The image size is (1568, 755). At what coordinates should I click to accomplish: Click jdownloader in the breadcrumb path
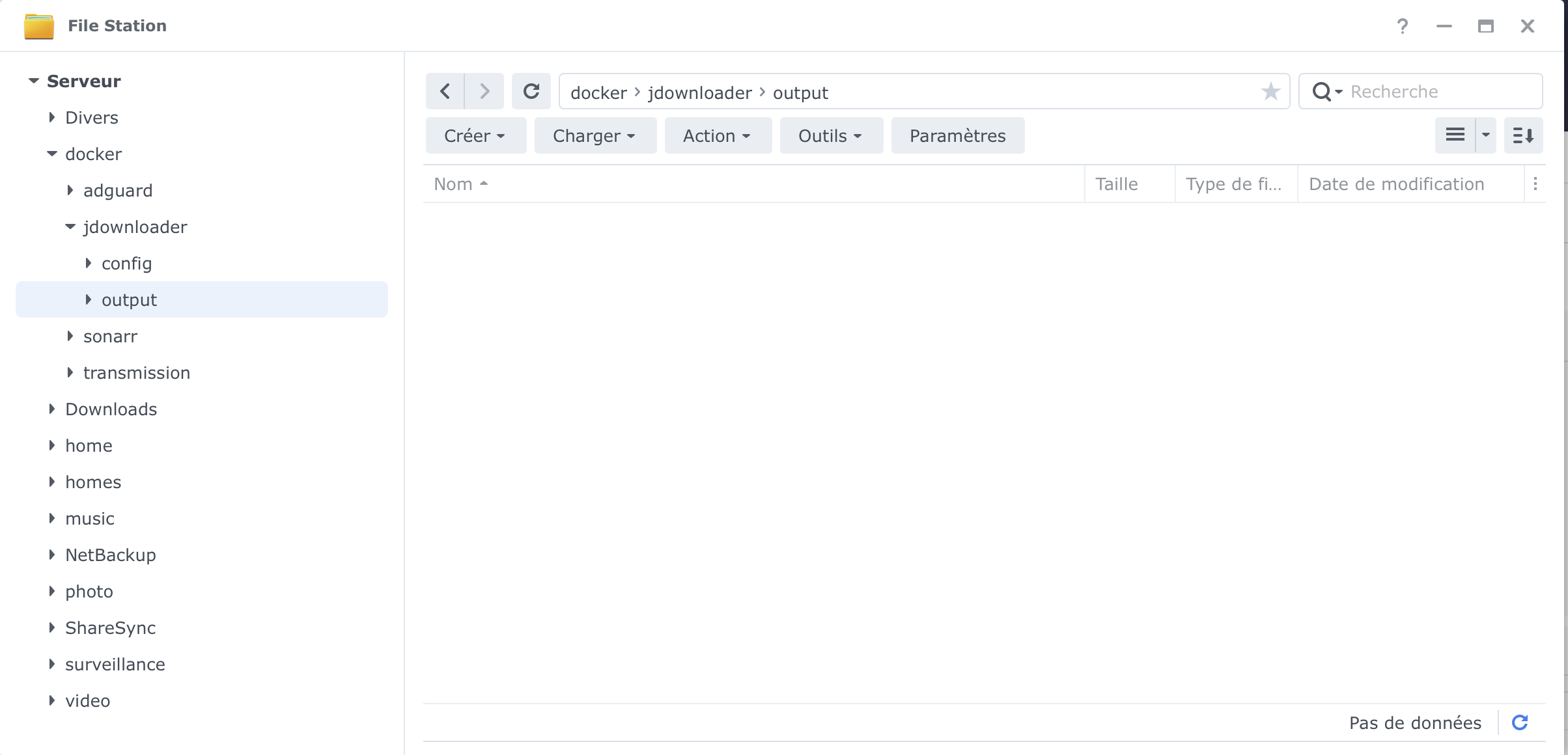[x=699, y=92]
